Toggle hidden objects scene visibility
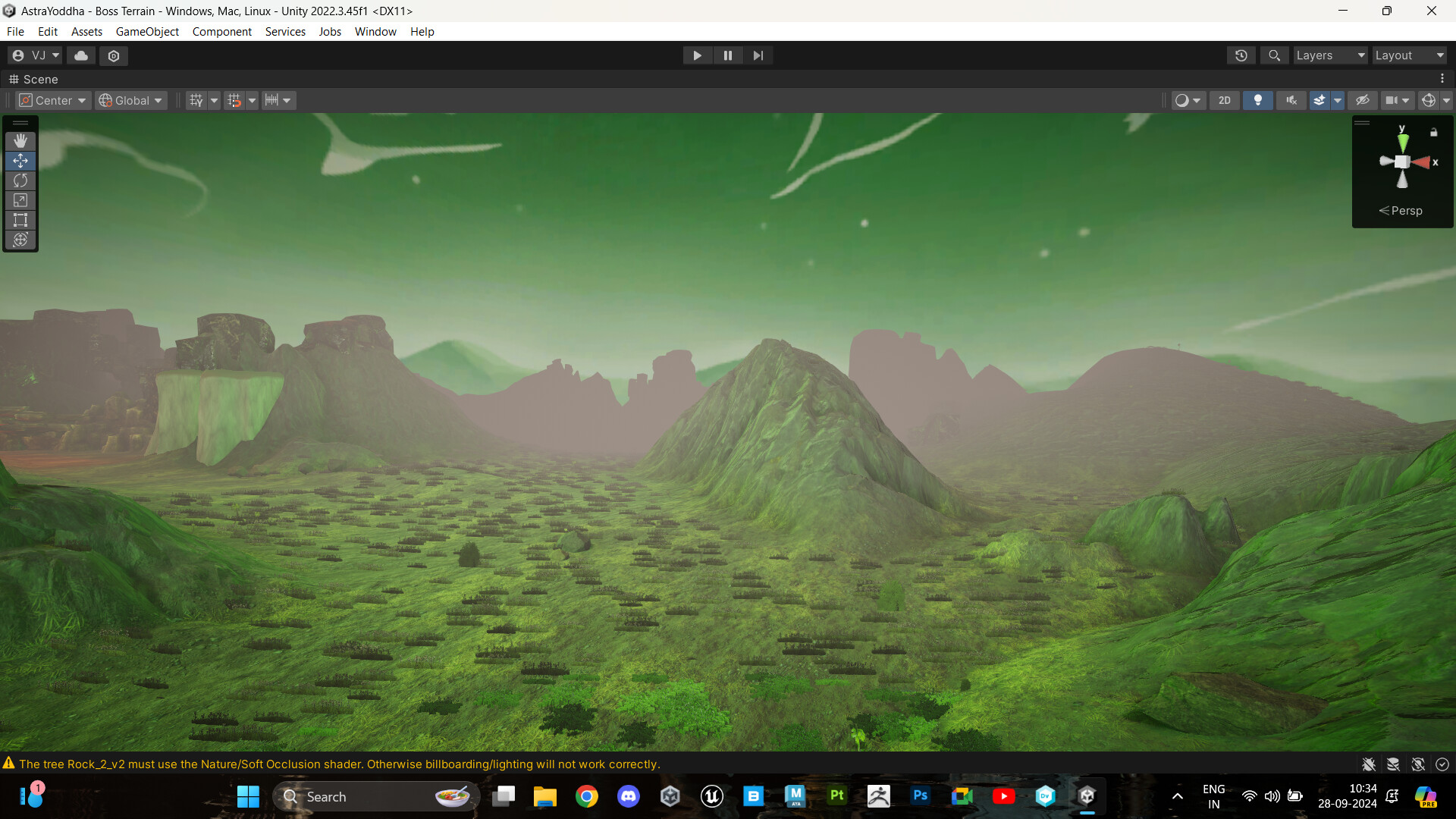This screenshot has height=819, width=1456. pos(1363,100)
